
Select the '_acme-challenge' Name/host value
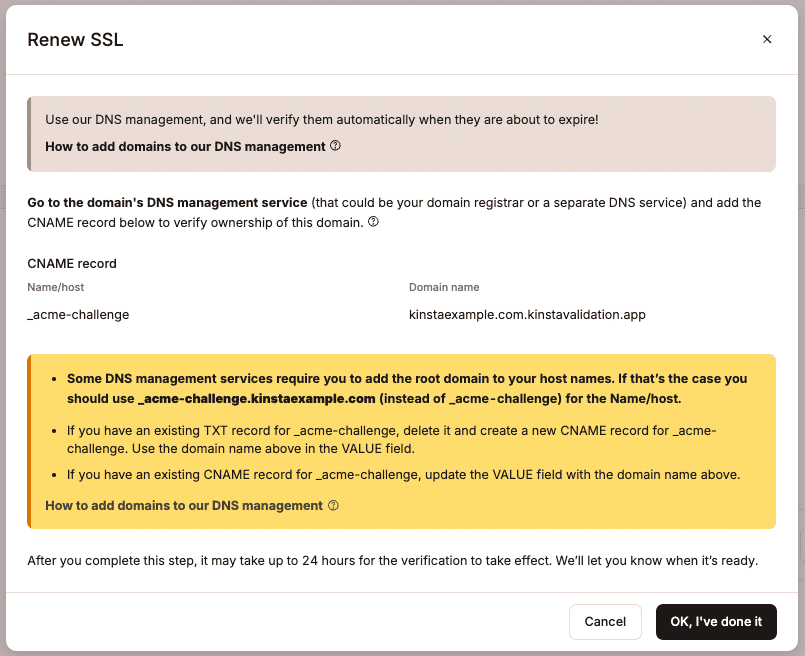78,314
